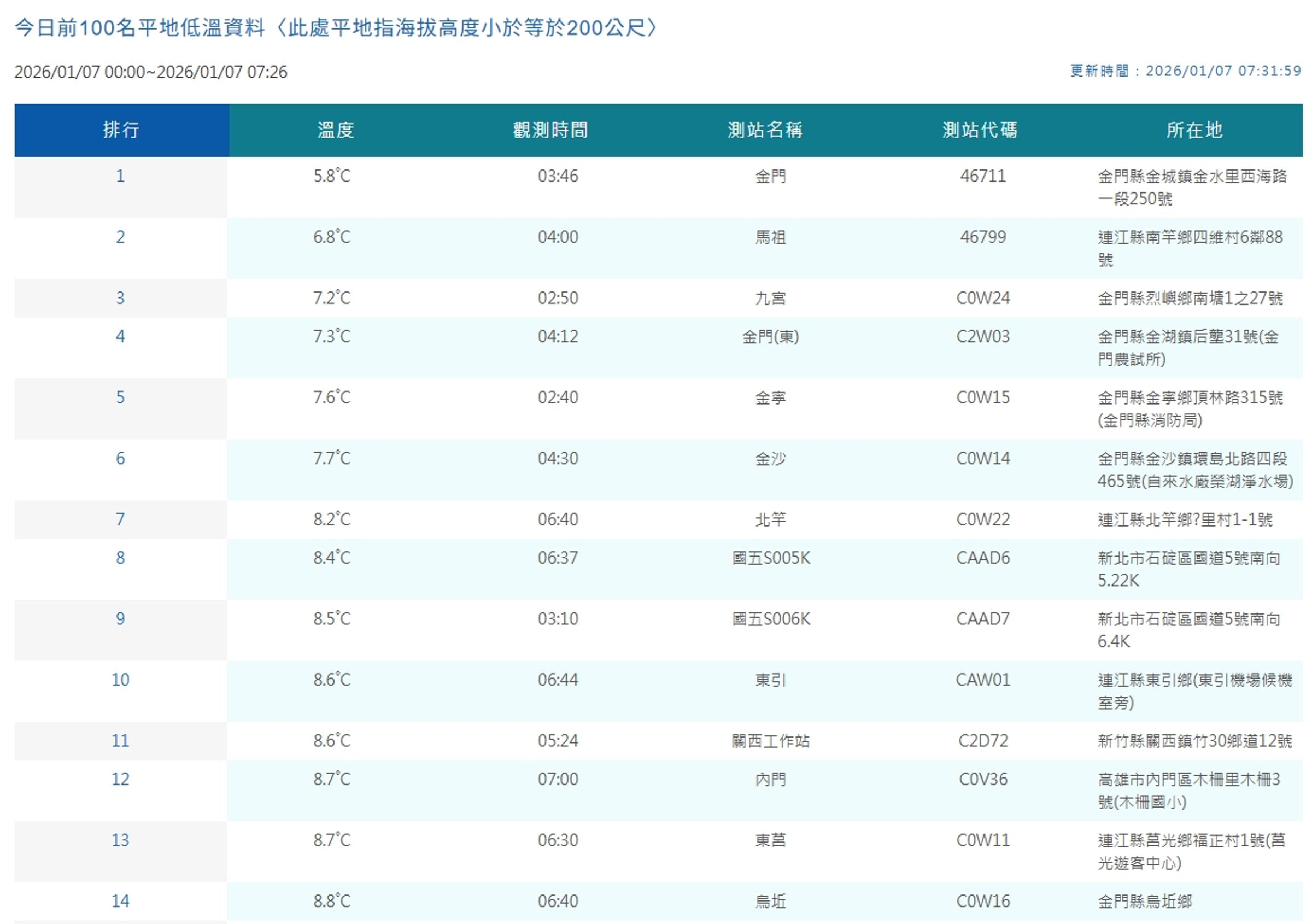The width and height of the screenshot is (1312, 924).
Task: Select station name 國五S006K
Action: pyautogui.click(x=771, y=619)
